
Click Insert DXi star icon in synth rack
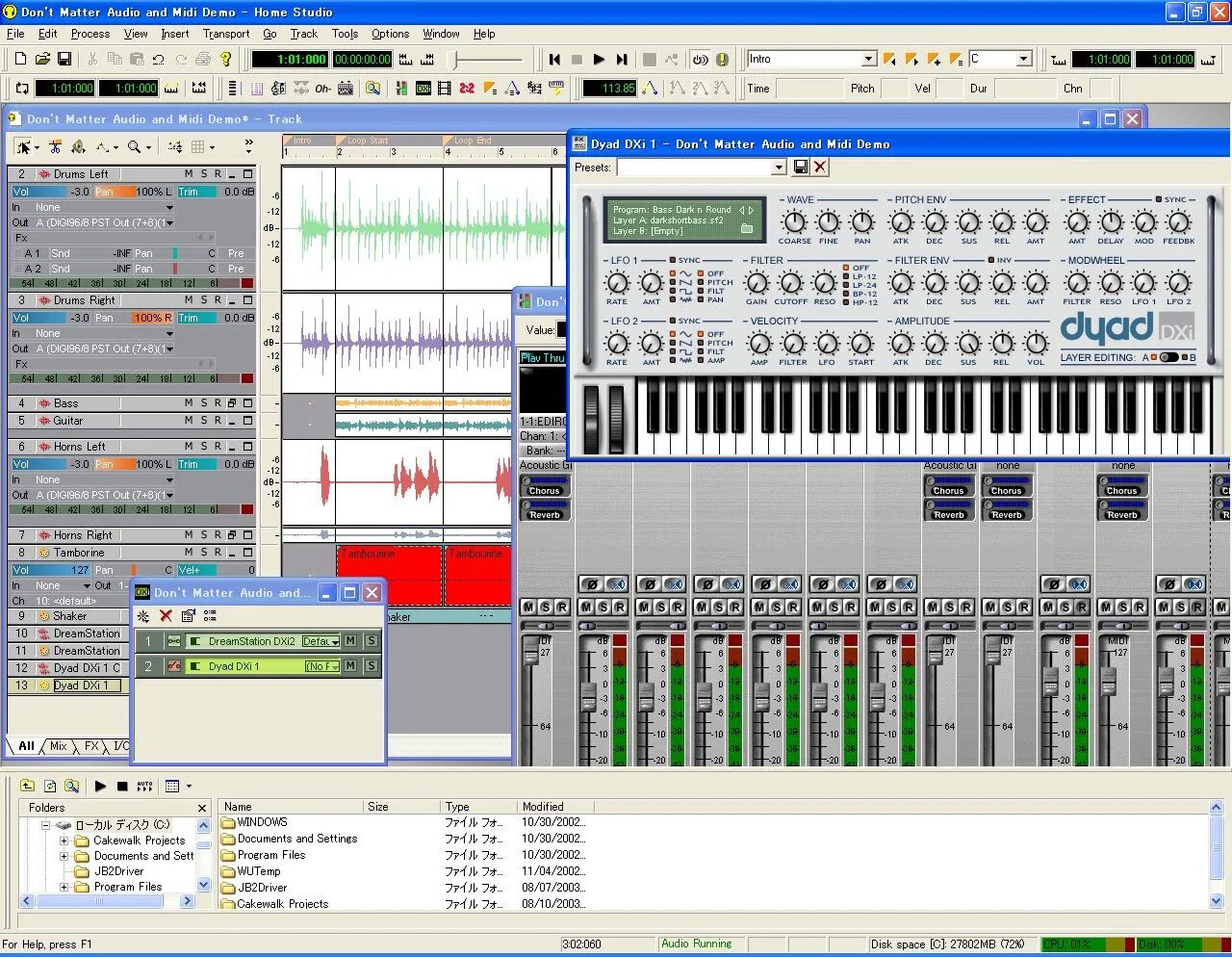pyautogui.click(x=143, y=616)
